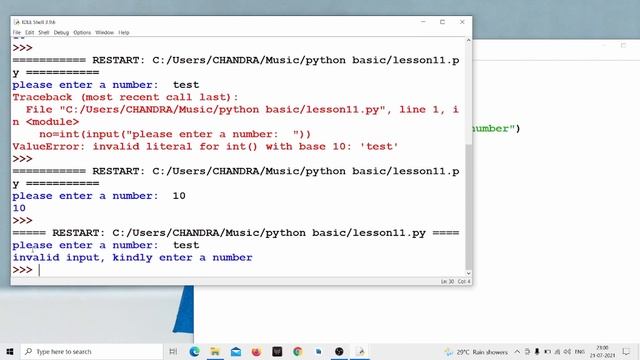The image size is (640, 360).
Task: Open the Microsoft Store taskbar icon
Action: [x=277, y=351]
